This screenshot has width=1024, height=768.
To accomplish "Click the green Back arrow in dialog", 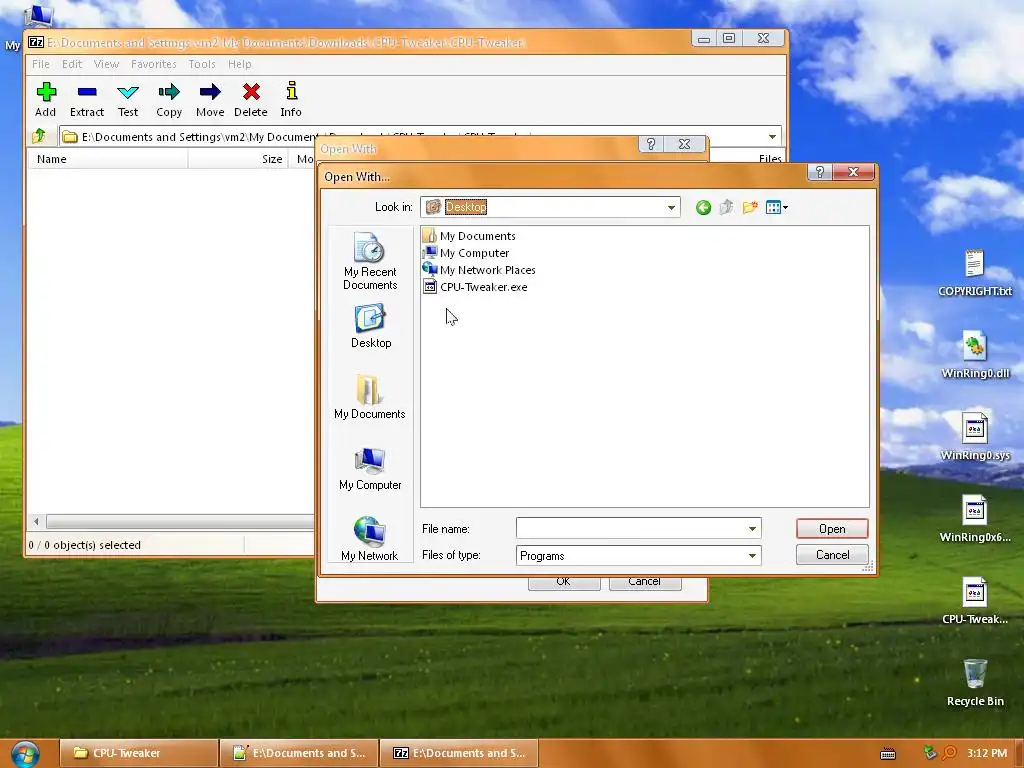I will pyautogui.click(x=703, y=208).
